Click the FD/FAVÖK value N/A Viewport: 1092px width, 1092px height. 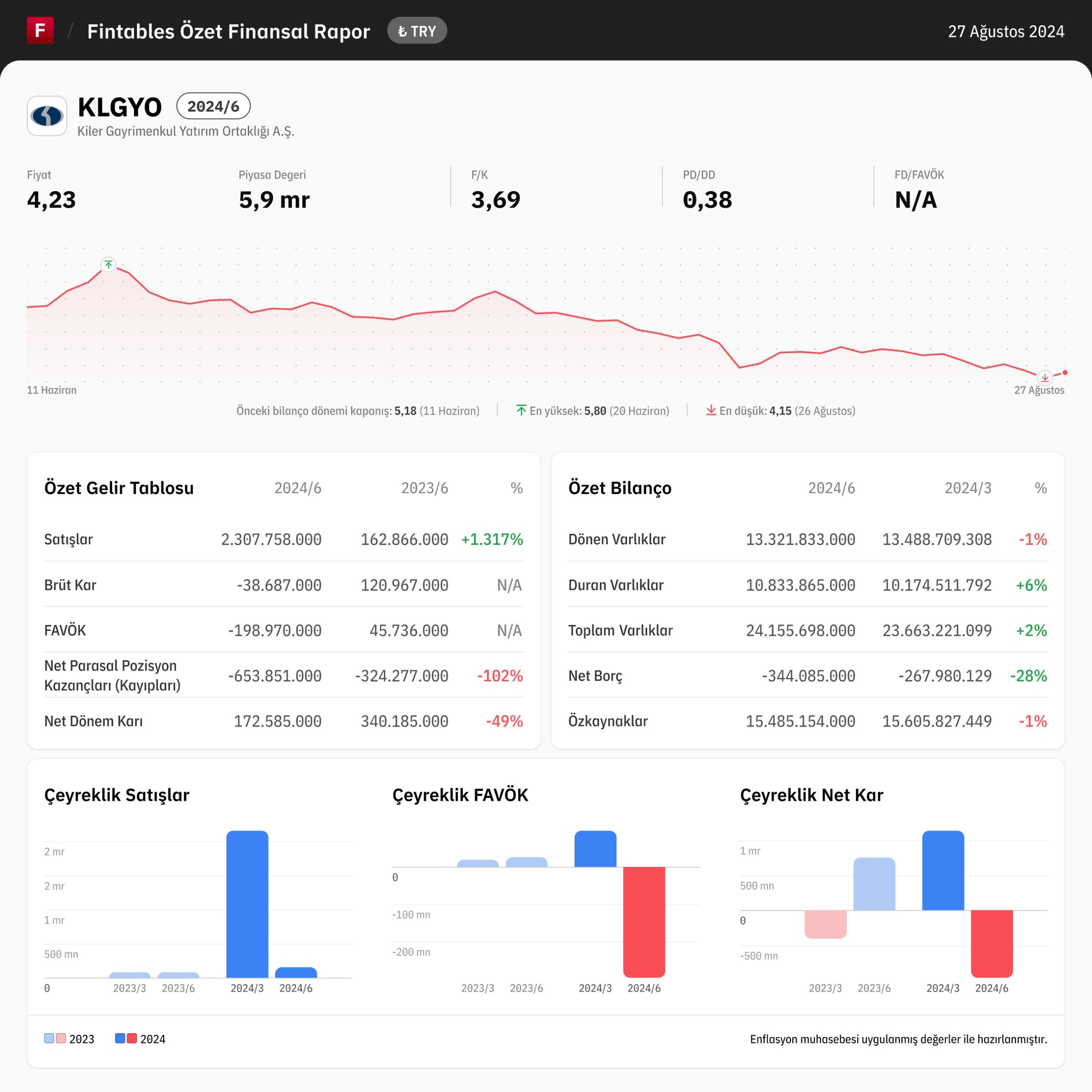916,200
